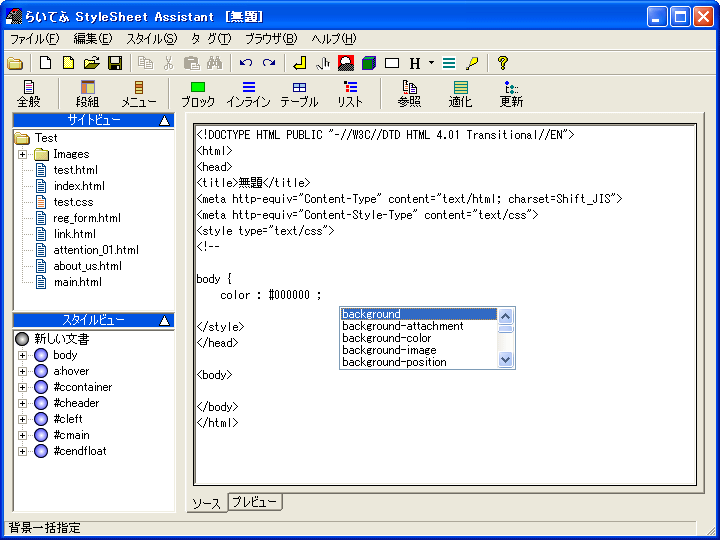This screenshot has width=720, height=540.
Task: Open 段組 column layout styles
Action: 87,94
